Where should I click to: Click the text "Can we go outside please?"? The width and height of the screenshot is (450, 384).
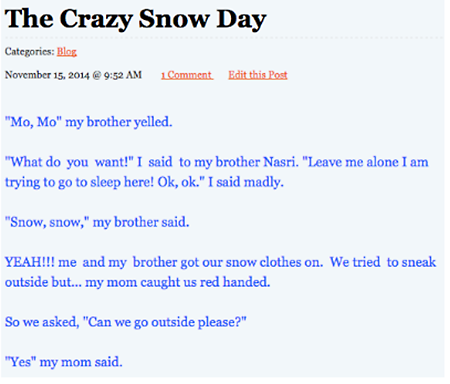165,322
